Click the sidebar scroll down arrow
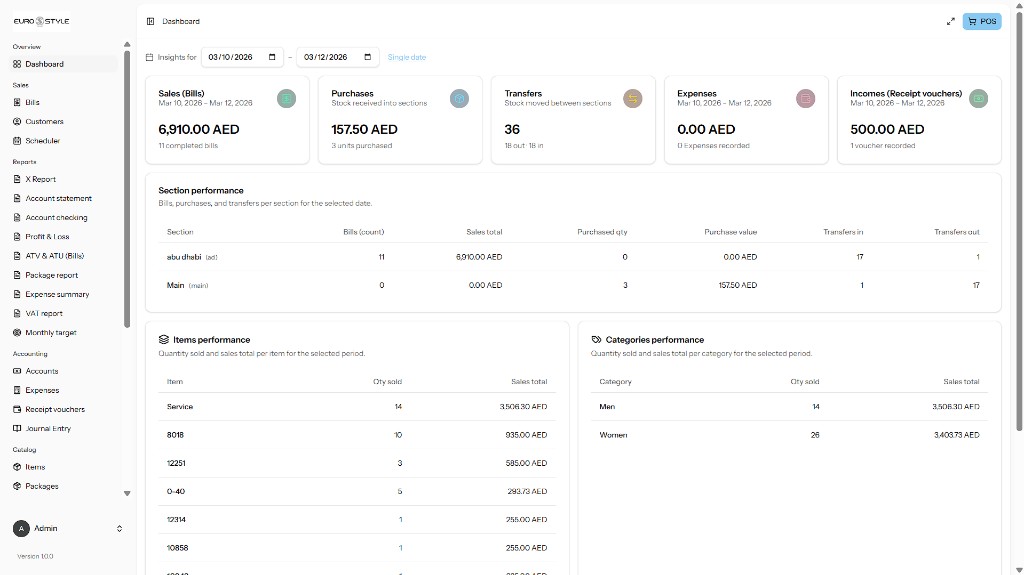 [127, 493]
